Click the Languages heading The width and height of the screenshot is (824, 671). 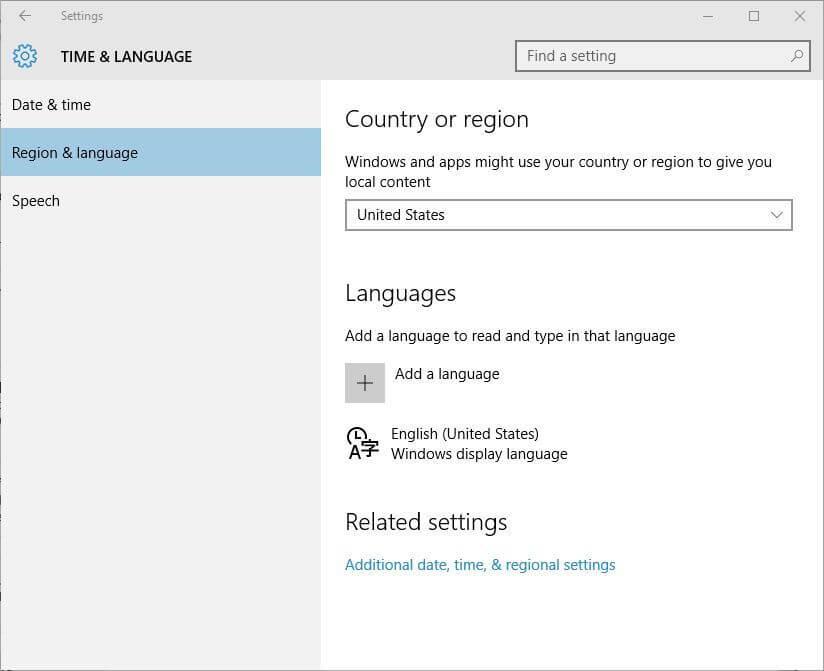pos(400,294)
